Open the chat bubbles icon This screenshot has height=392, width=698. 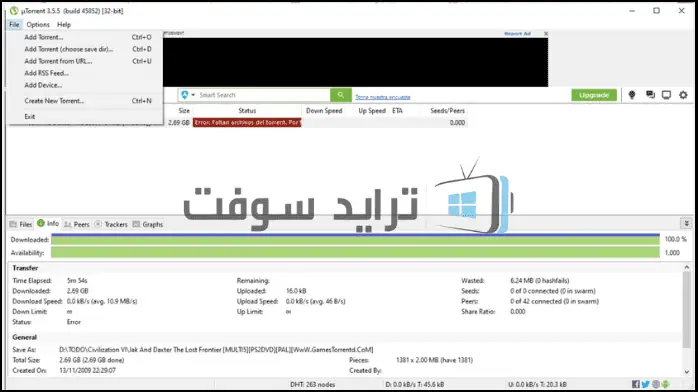pyautogui.click(x=650, y=95)
